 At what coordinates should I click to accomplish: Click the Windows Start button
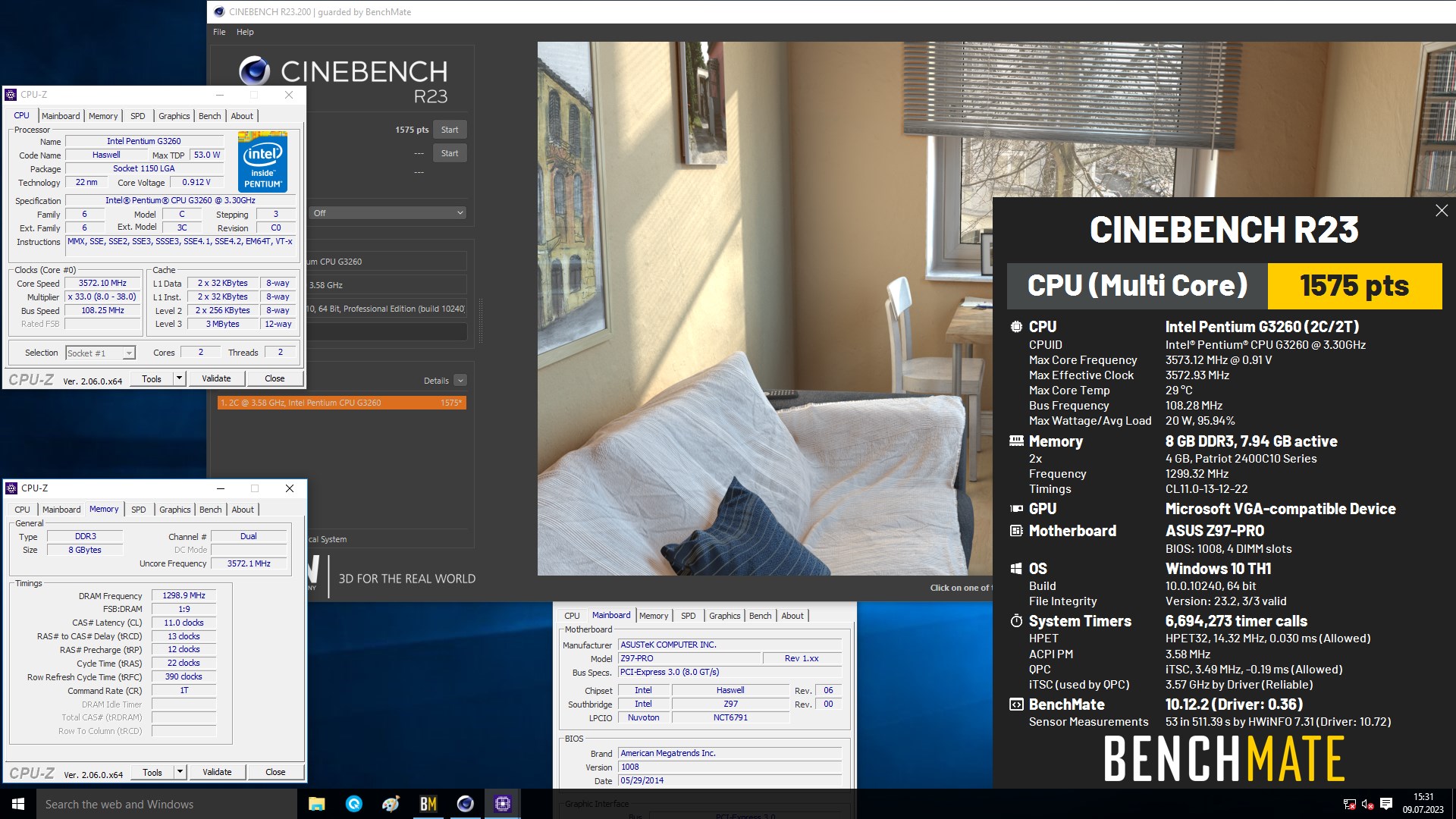(x=18, y=804)
